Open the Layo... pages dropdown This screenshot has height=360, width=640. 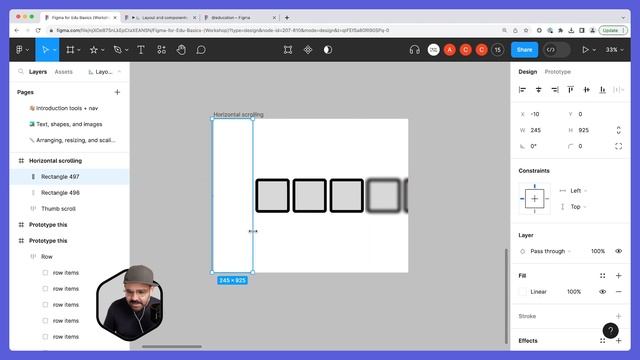pyautogui.click(x=104, y=72)
